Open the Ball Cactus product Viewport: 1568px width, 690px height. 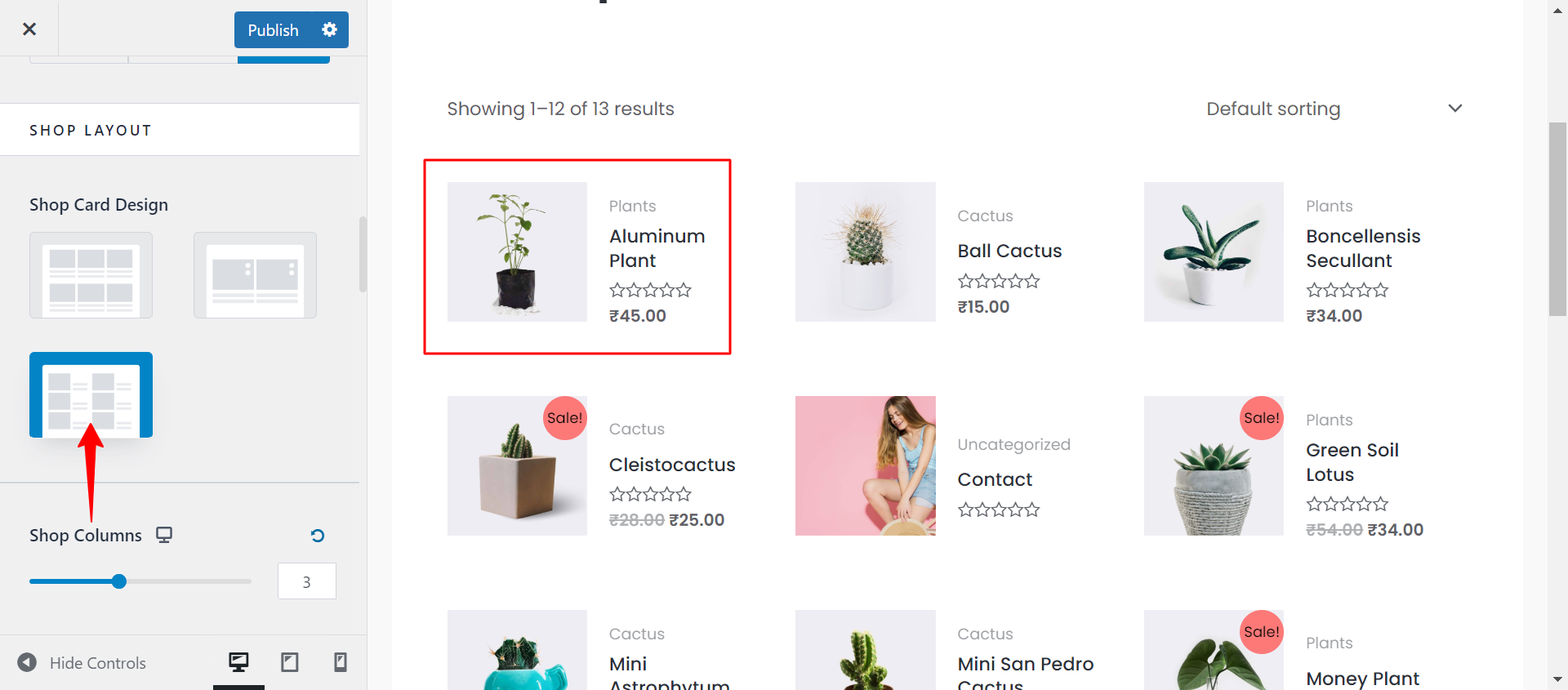(x=1009, y=250)
